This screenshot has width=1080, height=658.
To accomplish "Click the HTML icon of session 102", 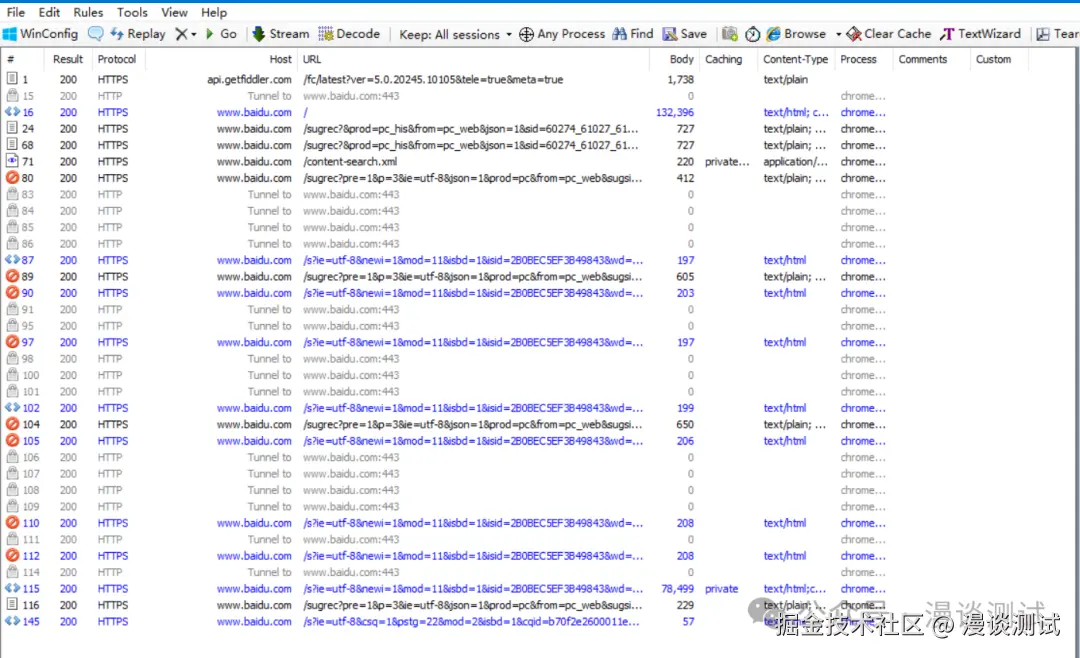I will tap(12, 407).
